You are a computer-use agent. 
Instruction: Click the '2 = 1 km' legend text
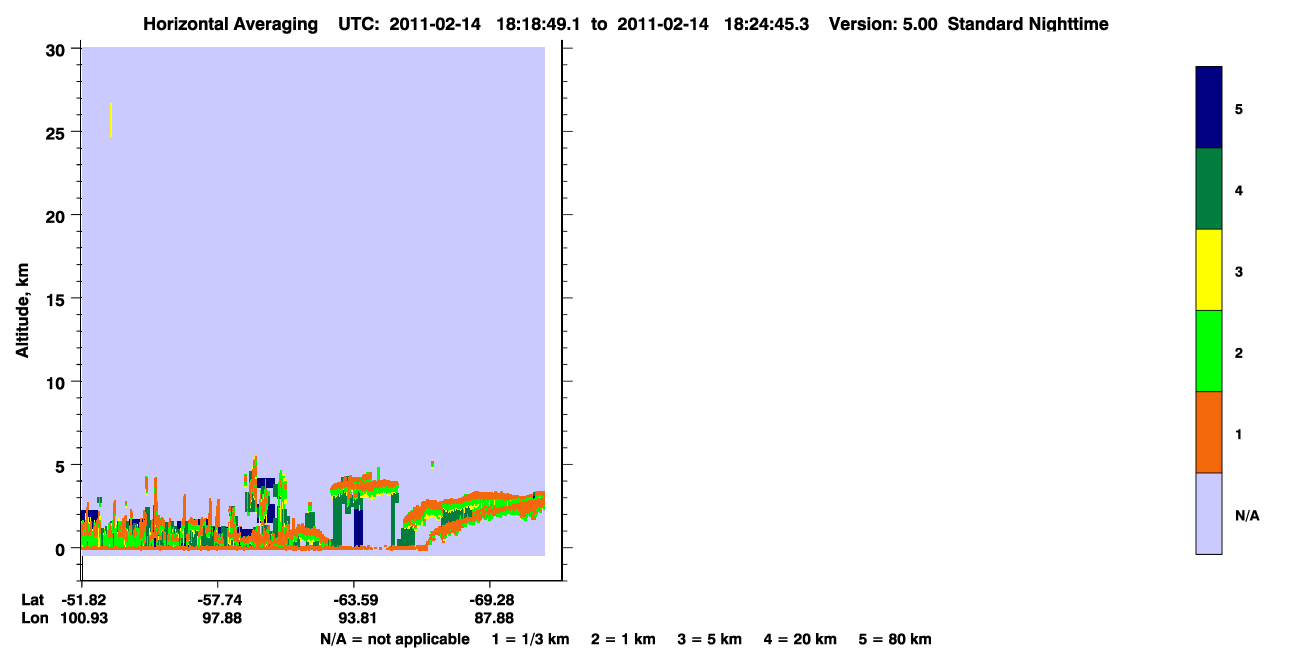623,639
